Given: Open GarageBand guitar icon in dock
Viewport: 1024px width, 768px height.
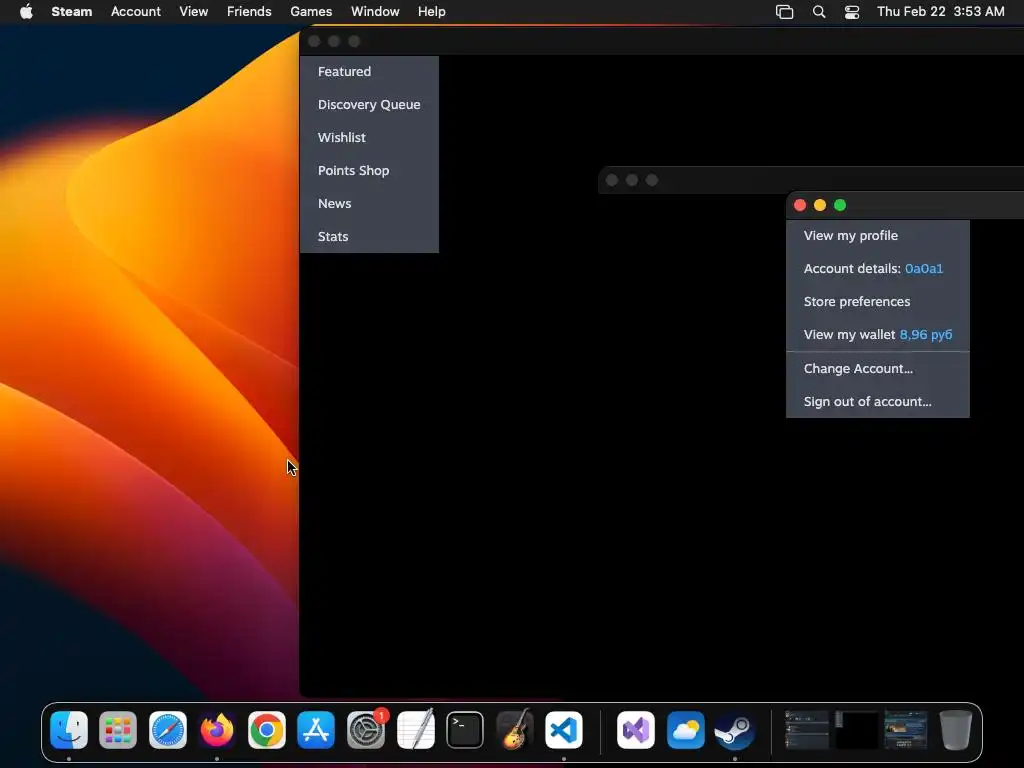Looking at the screenshot, I should [x=515, y=729].
